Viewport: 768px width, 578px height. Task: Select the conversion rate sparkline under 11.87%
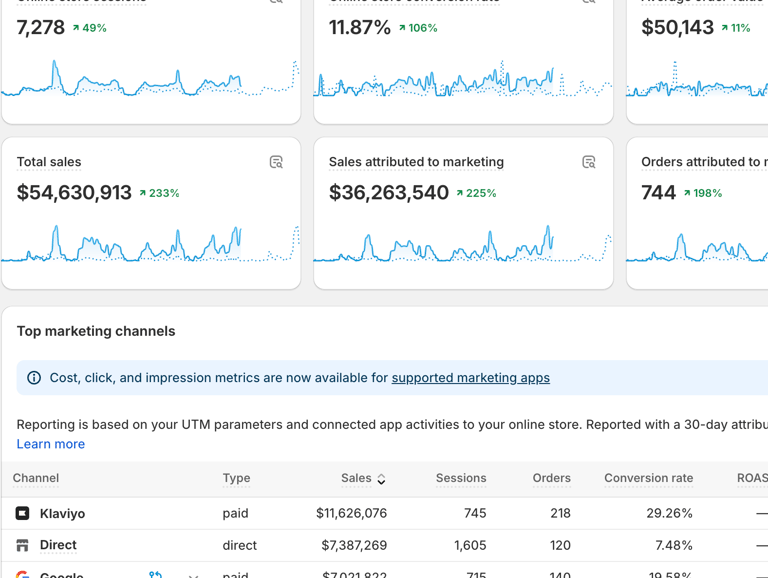click(463, 78)
